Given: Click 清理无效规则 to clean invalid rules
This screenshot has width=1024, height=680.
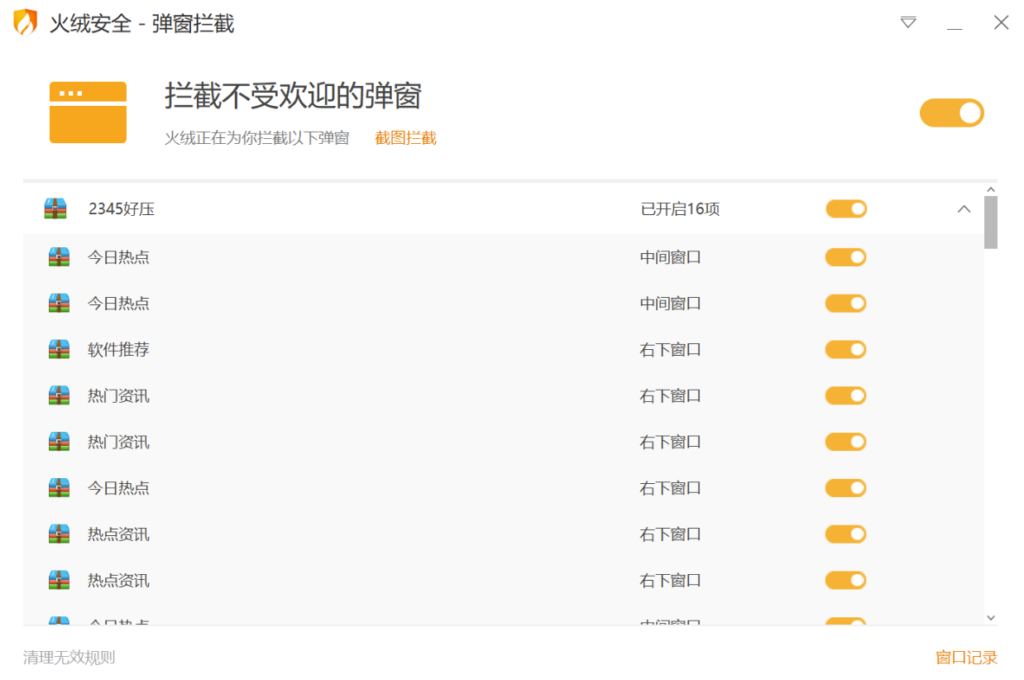Looking at the screenshot, I should tap(69, 657).
